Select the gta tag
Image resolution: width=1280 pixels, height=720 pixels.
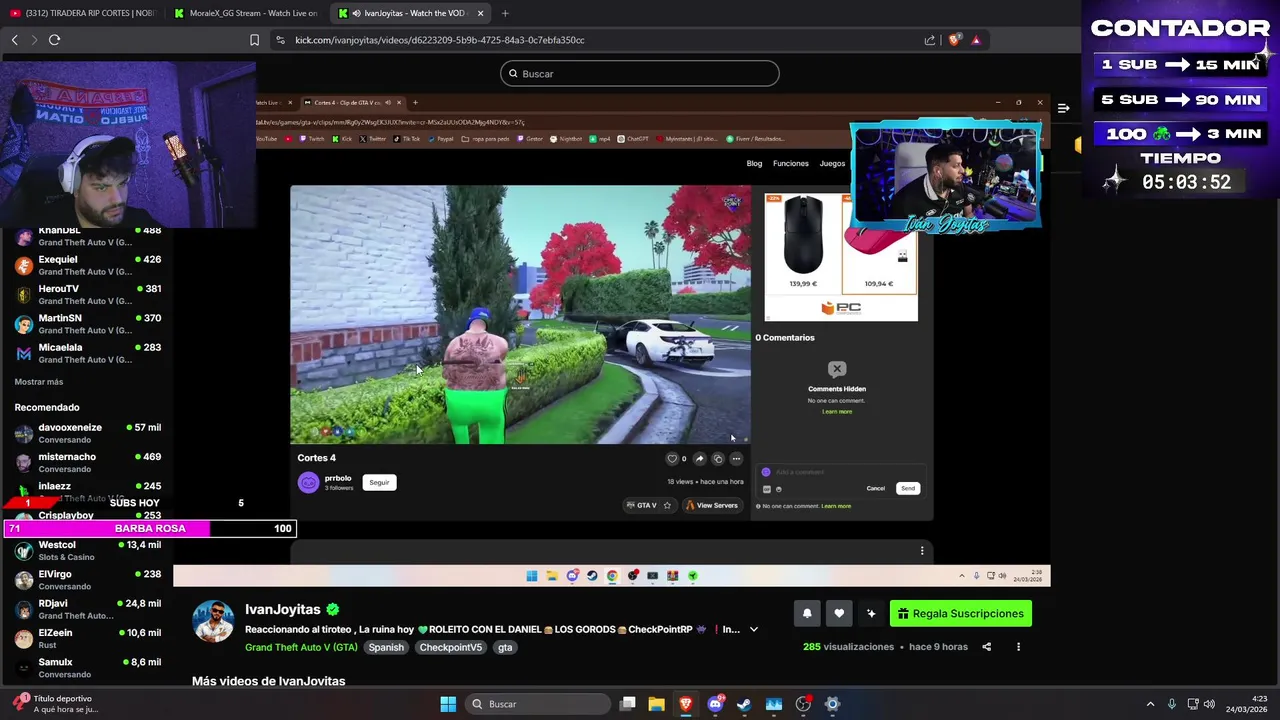pos(505,647)
